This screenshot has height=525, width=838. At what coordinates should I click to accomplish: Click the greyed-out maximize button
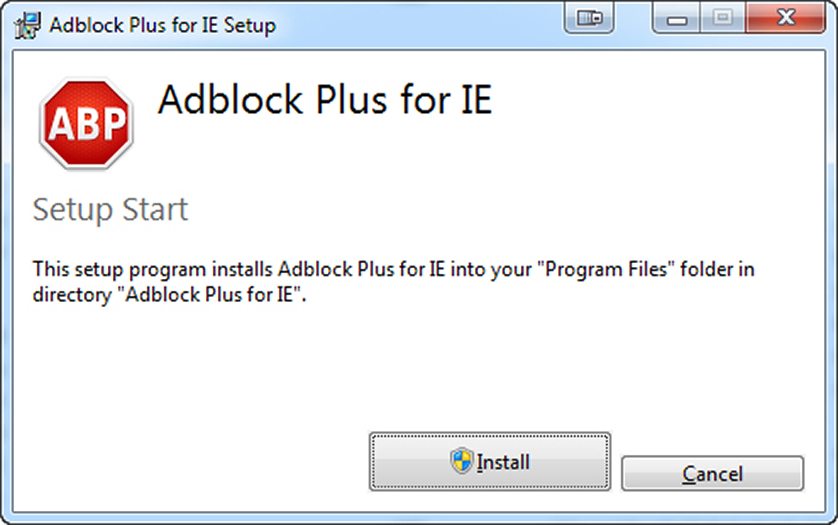pos(722,20)
